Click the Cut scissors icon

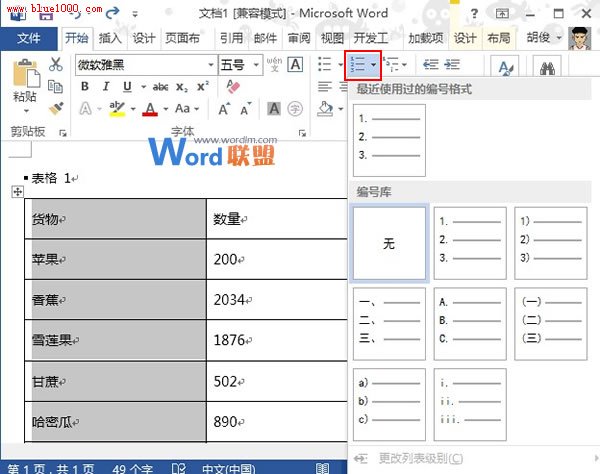57,64
